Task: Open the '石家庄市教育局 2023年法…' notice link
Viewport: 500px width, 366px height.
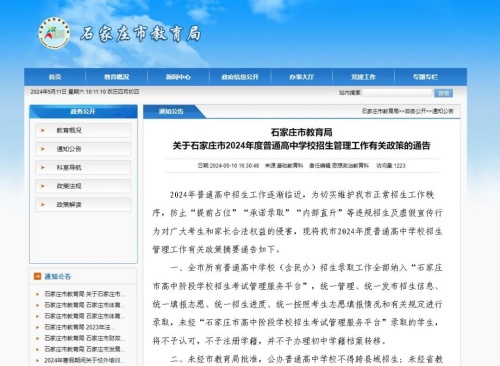Action: coord(80,327)
